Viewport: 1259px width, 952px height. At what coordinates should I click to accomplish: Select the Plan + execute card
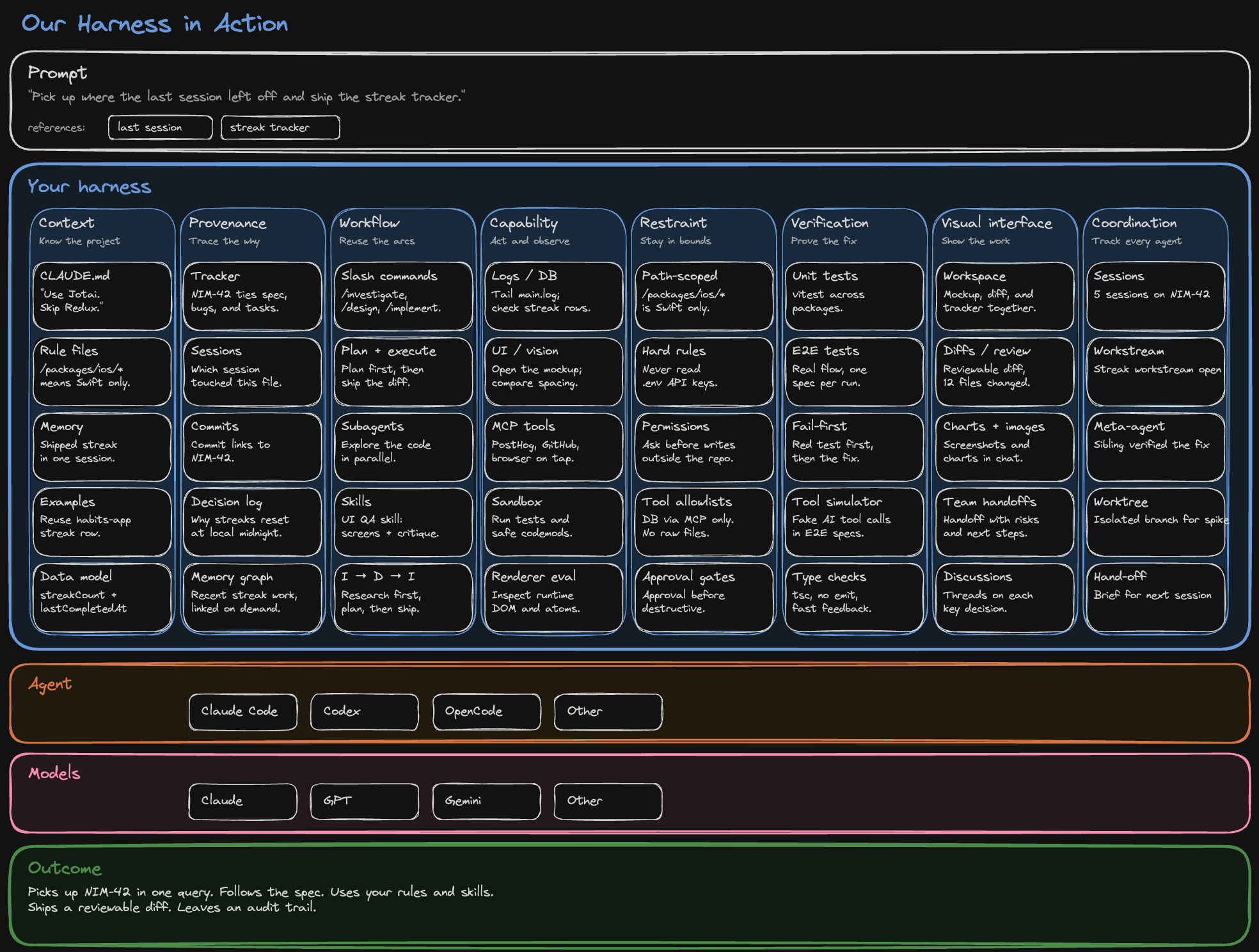403,372
